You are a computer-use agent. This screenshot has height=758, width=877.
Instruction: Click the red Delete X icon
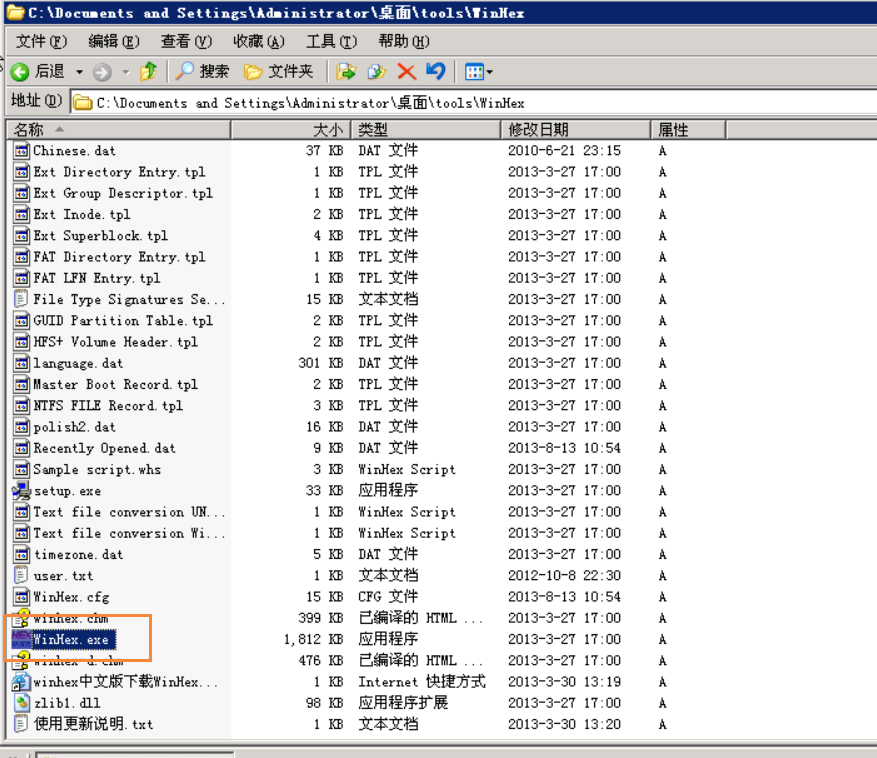(407, 72)
